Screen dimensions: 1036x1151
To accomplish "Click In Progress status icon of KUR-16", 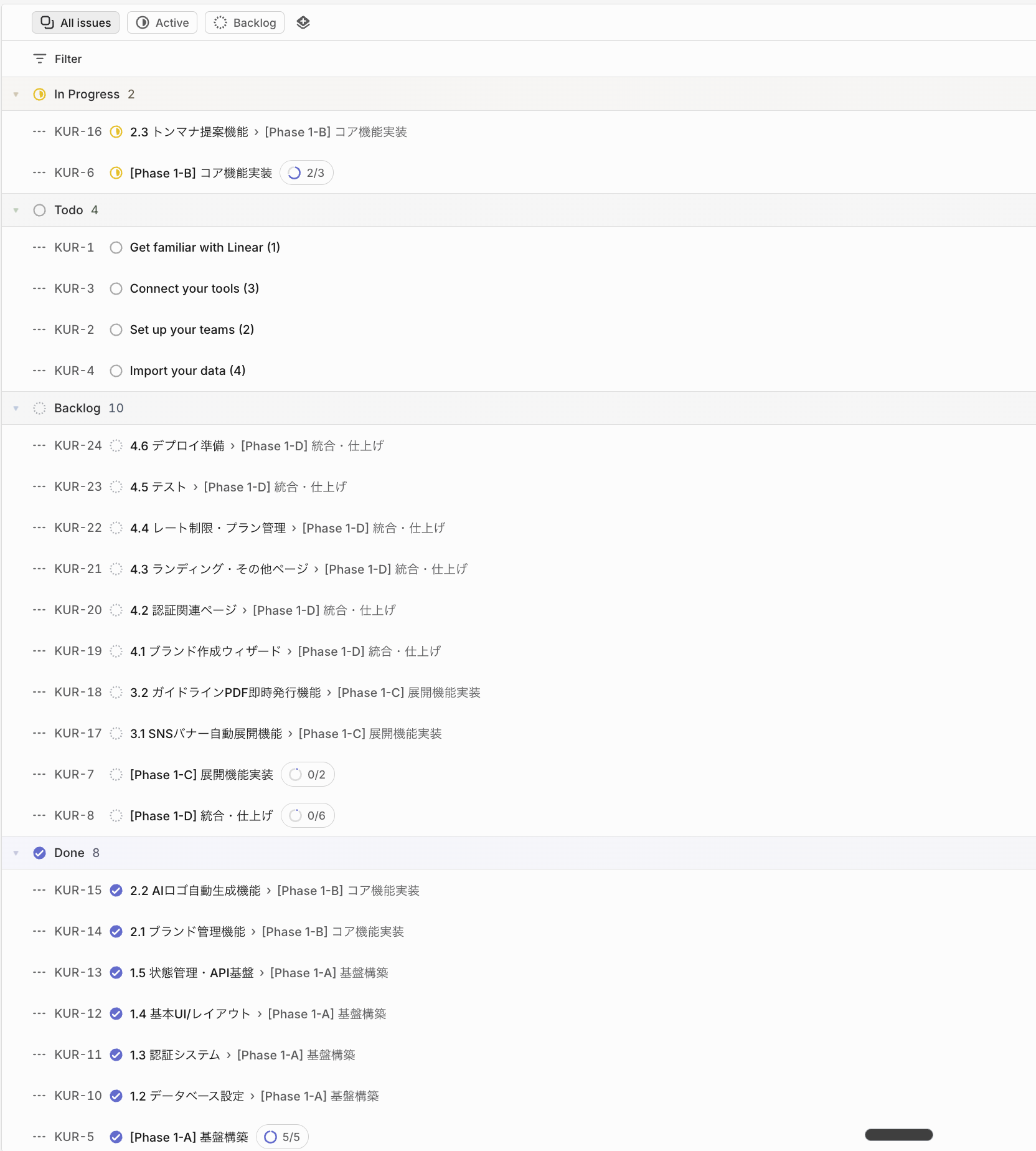I will (x=116, y=132).
